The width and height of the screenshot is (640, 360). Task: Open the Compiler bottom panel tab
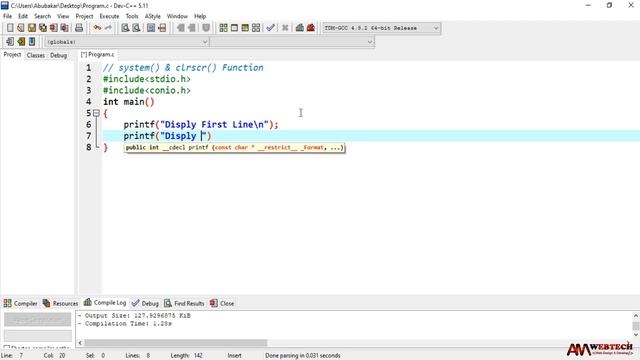(20, 303)
